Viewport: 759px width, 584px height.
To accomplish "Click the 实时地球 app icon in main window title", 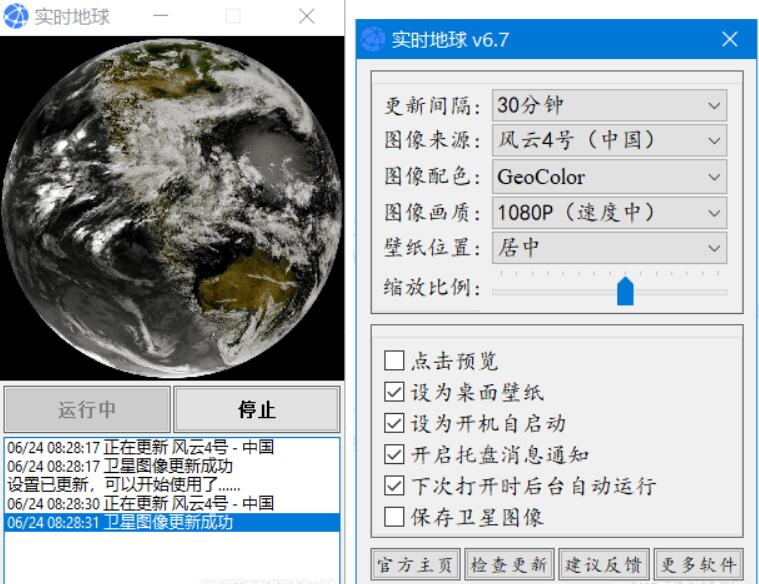I will click(x=17, y=16).
